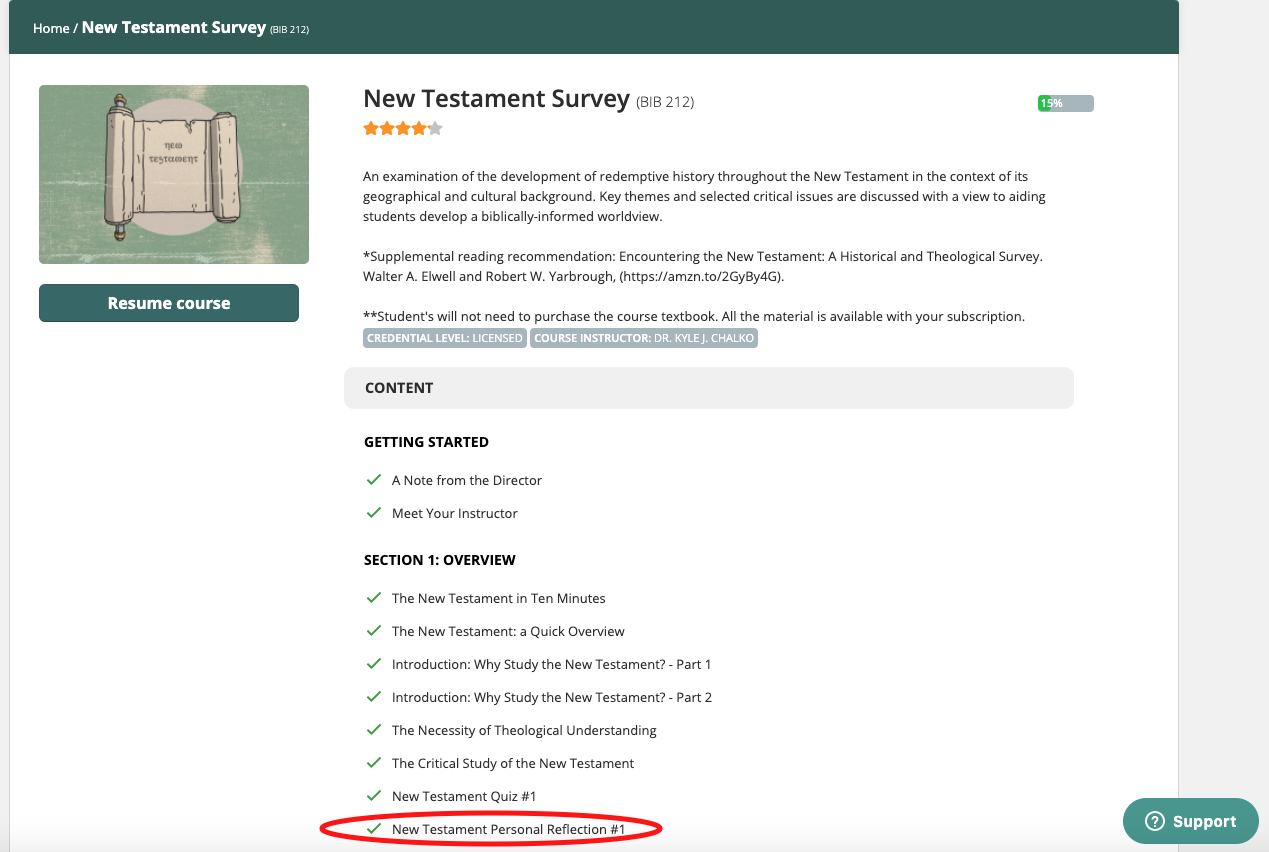The width and height of the screenshot is (1269, 852).
Task: Open The Critical Study of the New Testament
Action: coord(512,763)
